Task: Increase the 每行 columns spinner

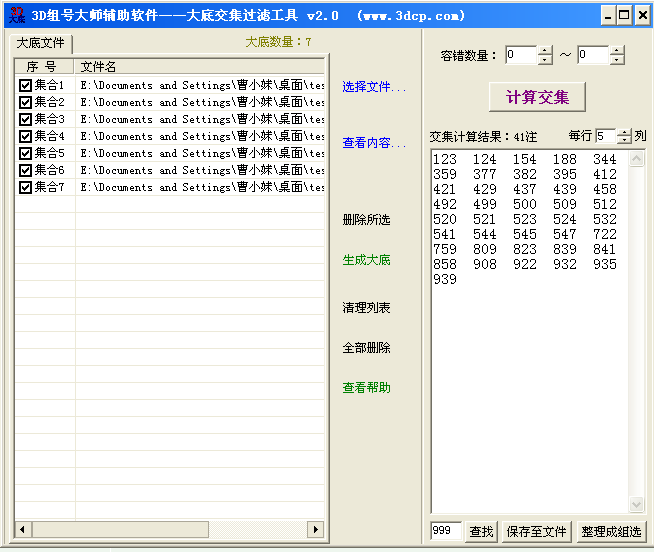Action: click(x=625, y=131)
